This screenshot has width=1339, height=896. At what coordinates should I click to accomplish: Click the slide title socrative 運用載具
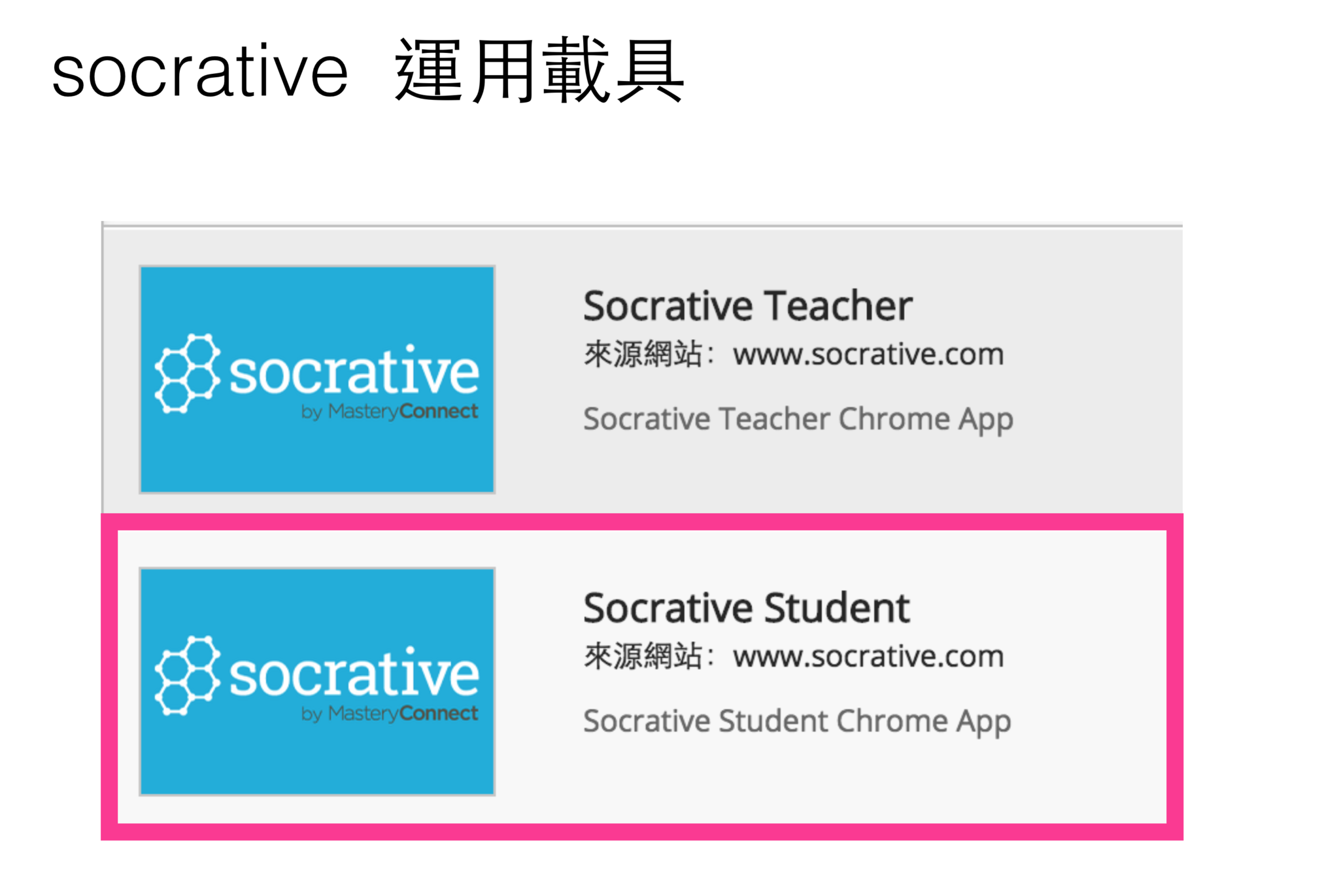click(368, 70)
